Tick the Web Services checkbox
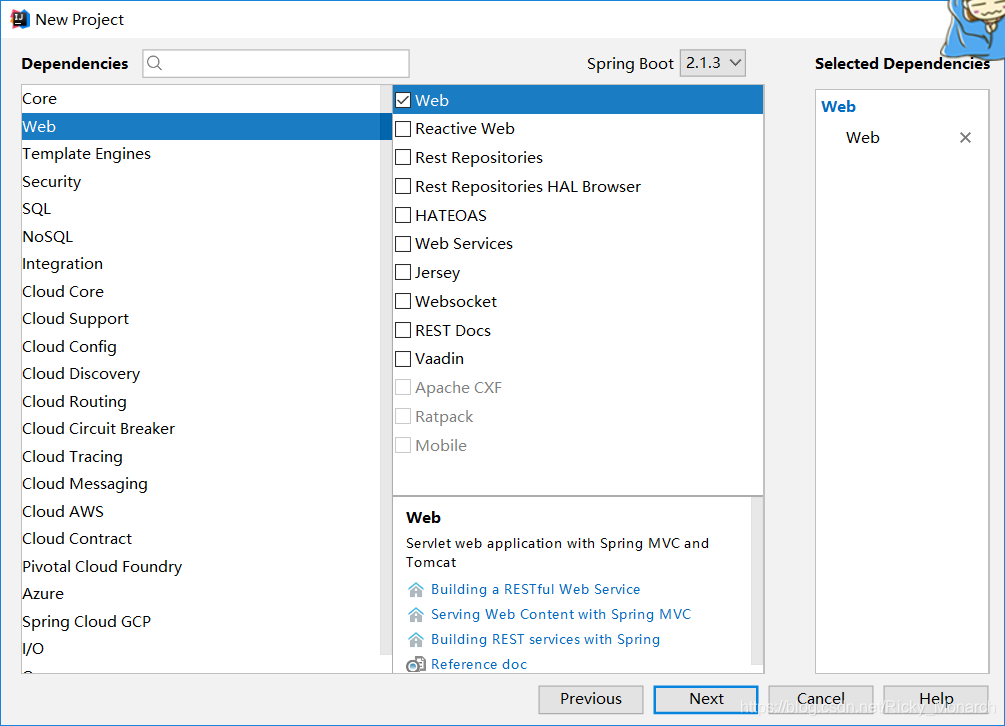Screen dimensions: 1005x726 pyautogui.click(x=403, y=243)
